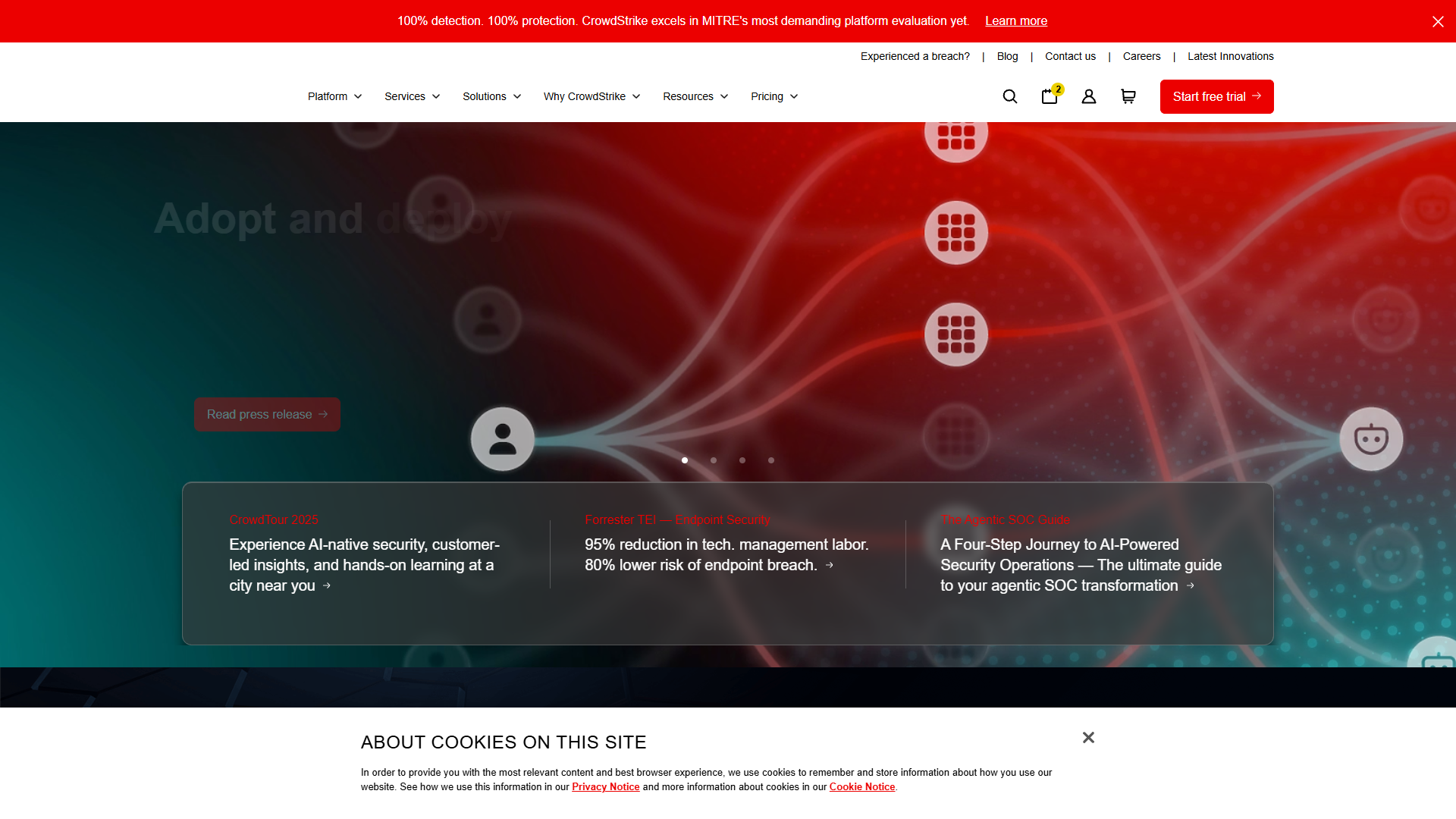
Task: Expand the Why CrowdStrike menu
Action: pos(591,96)
